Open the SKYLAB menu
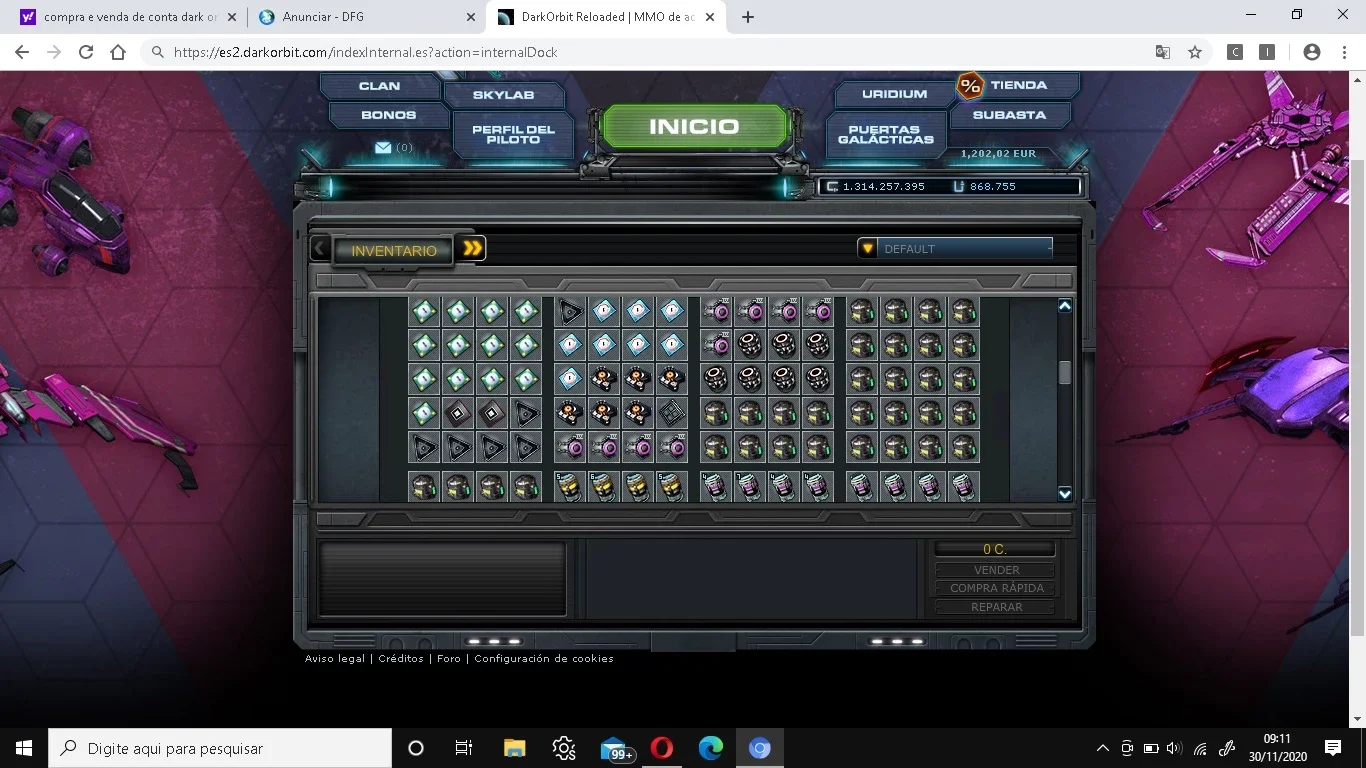The width and height of the screenshot is (1366, 768). point(504,95)
